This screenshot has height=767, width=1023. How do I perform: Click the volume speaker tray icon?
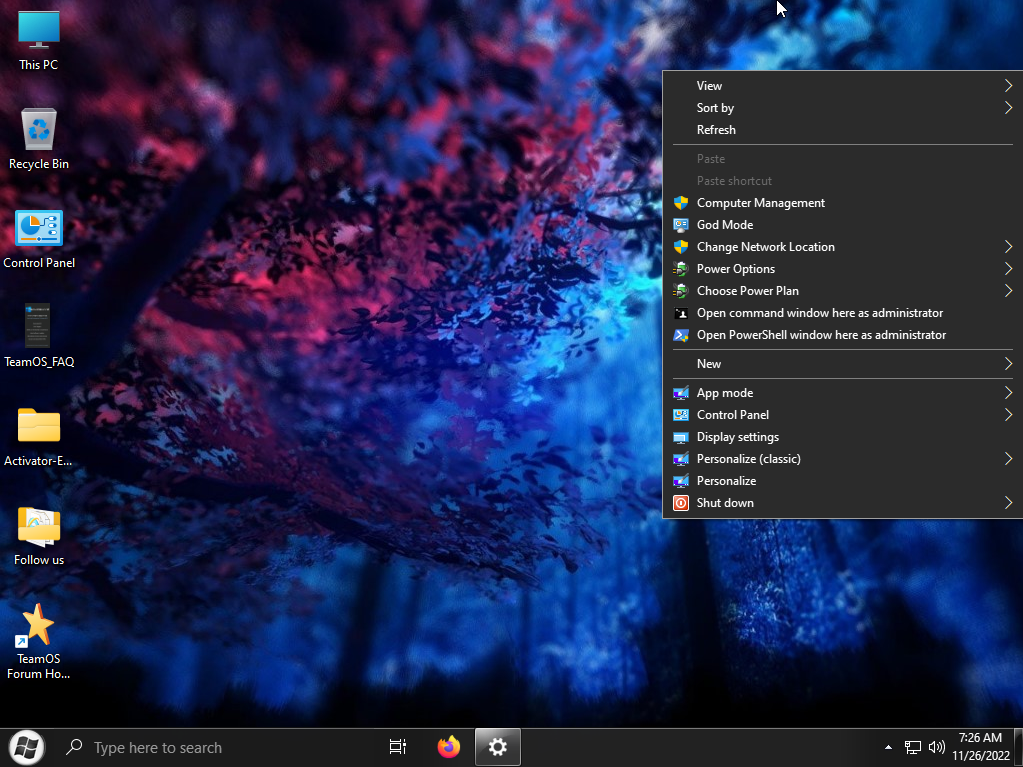[x=937, y=747]
